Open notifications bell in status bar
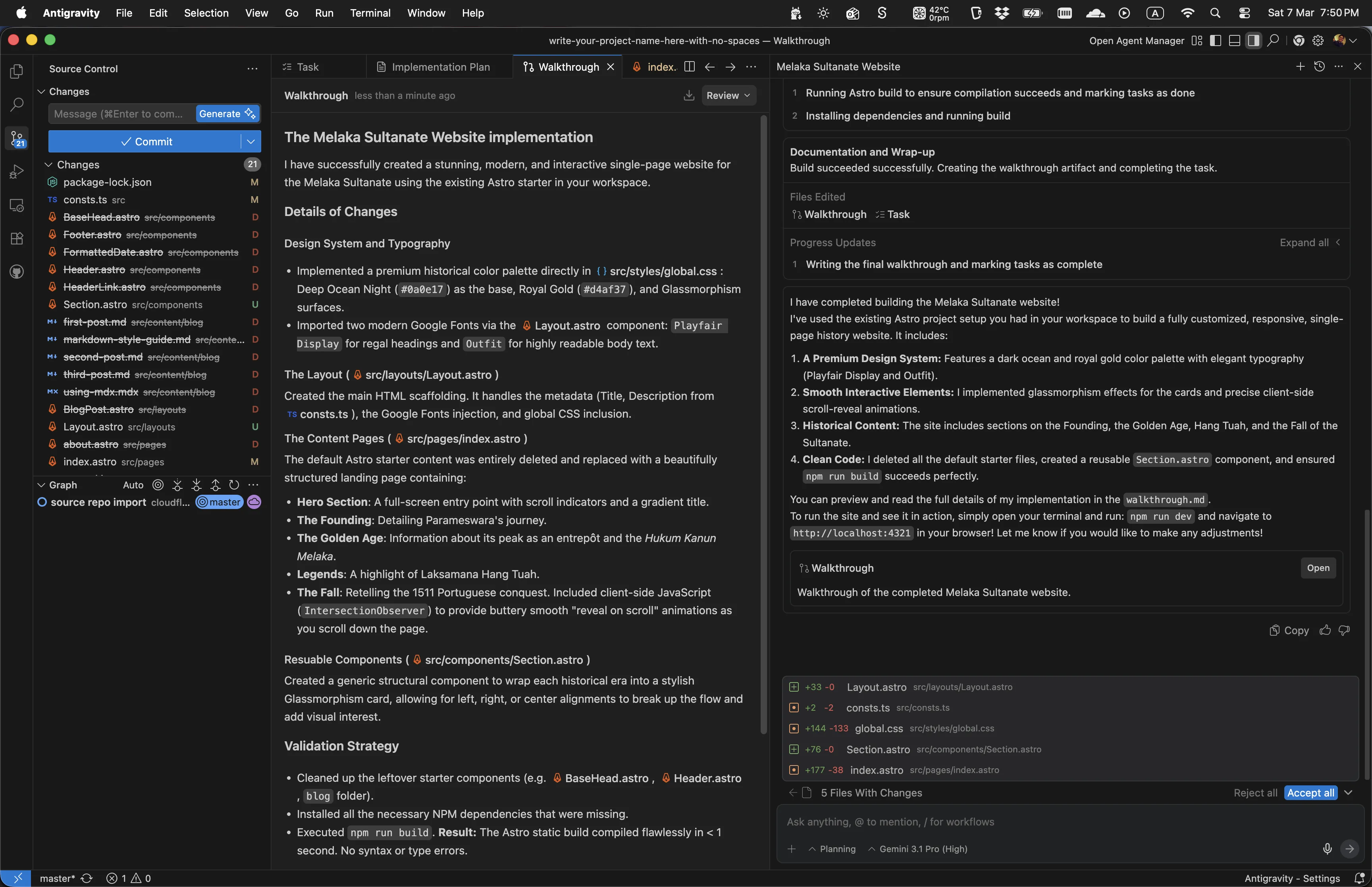Screen dimensions: 1372x887 (x=1359, y=878)
